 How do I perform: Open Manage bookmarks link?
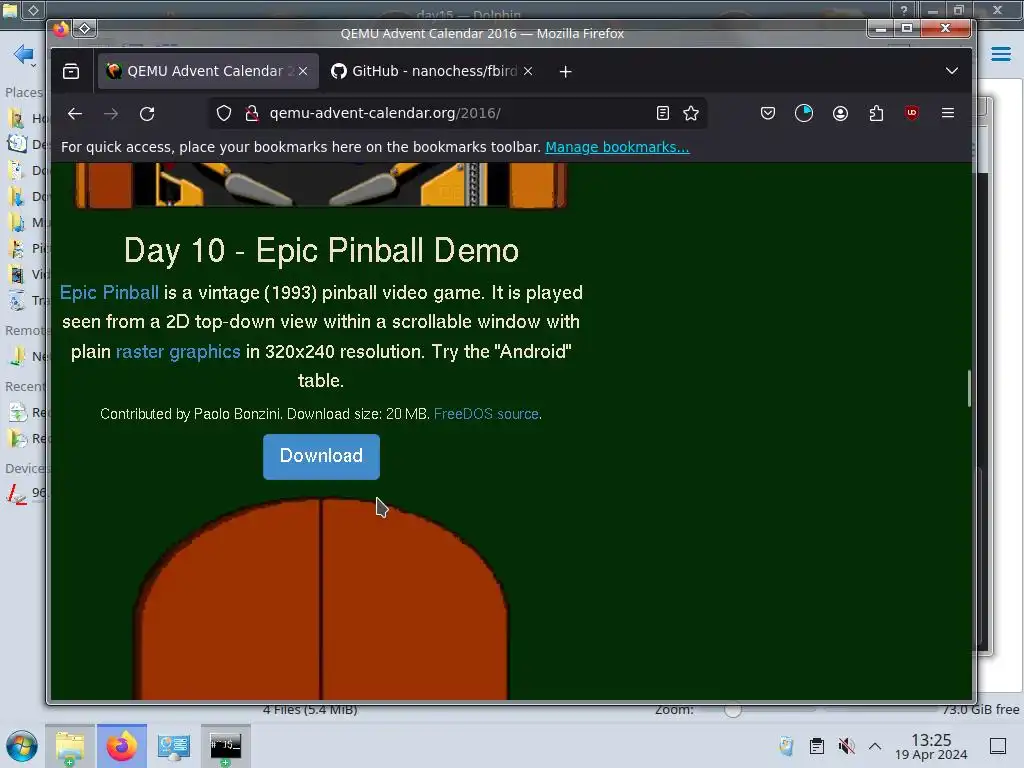[x=617, y=147]
